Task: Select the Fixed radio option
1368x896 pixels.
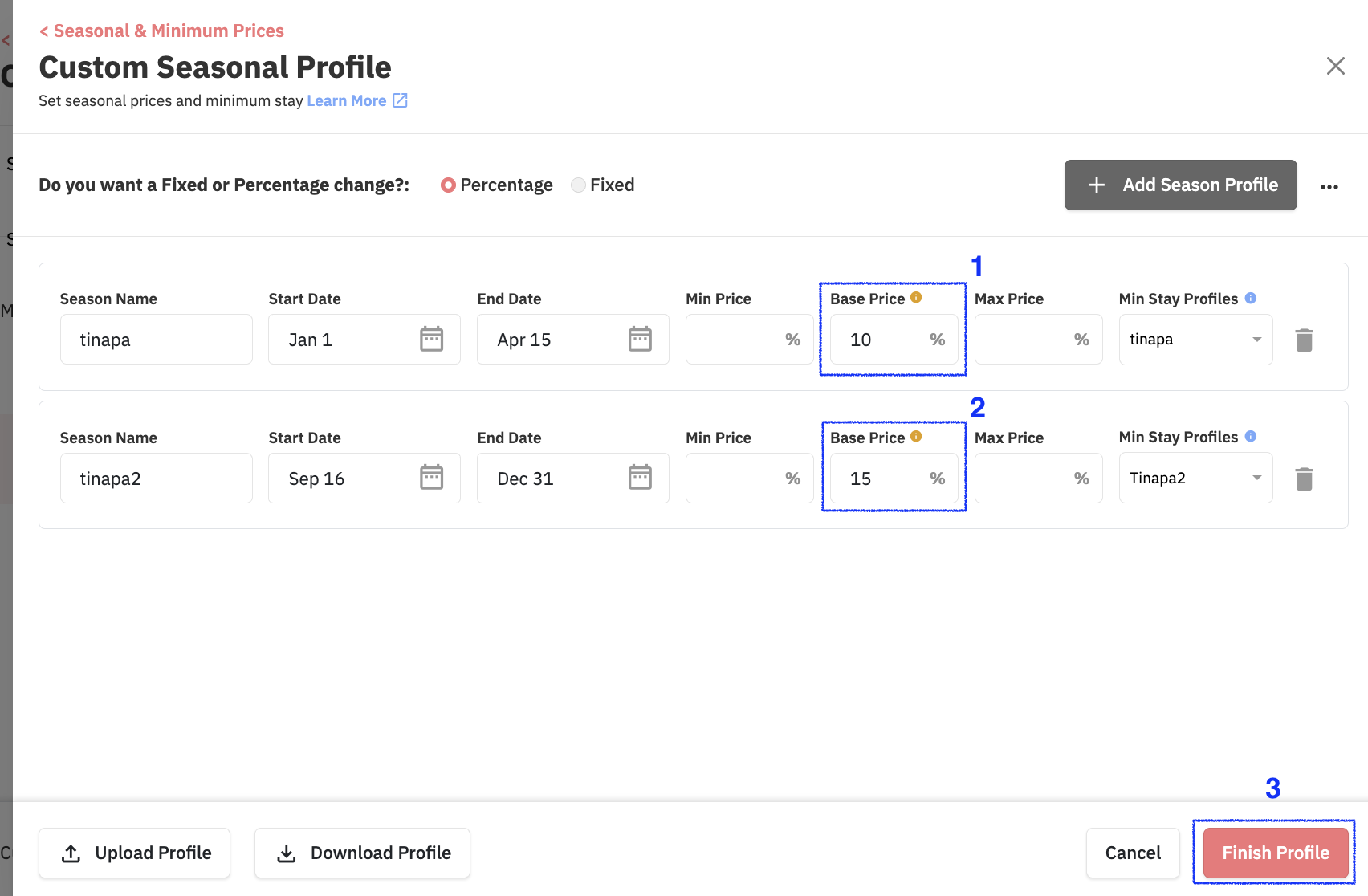Action: pos(578,185)
